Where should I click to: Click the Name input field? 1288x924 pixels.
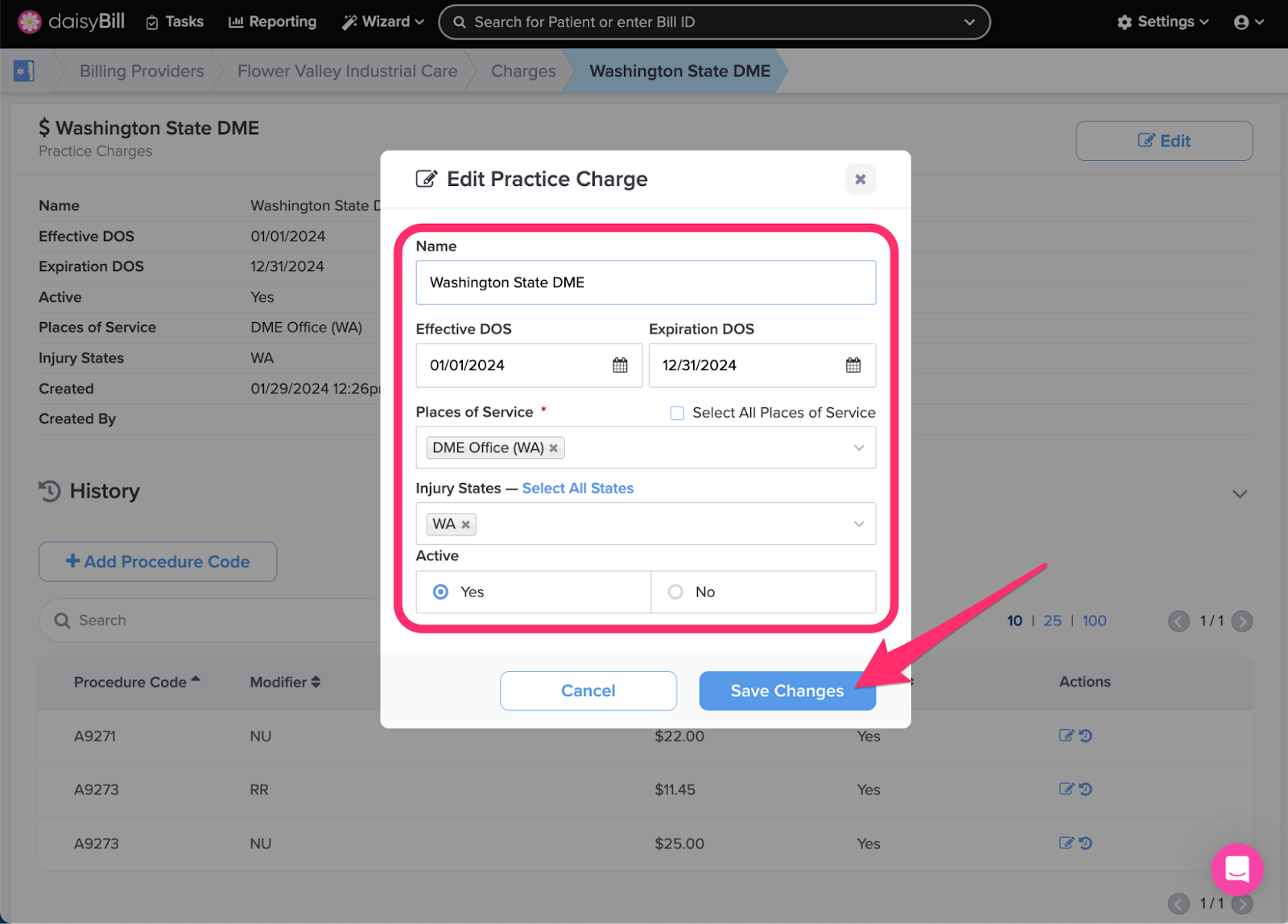646,283
